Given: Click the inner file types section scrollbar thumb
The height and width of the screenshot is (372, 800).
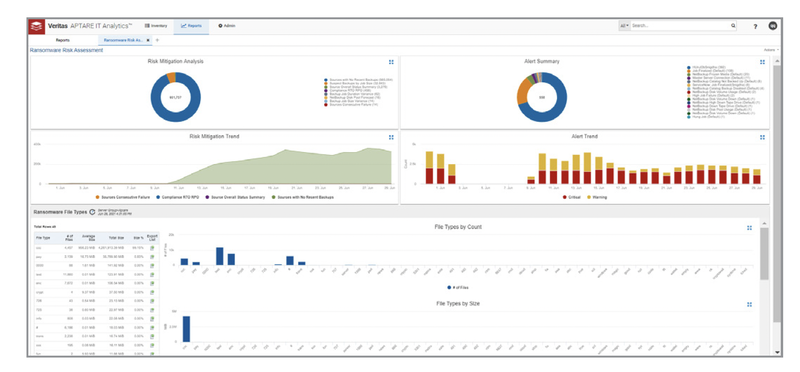Looking at the screenshot, I should coord(763,254).
